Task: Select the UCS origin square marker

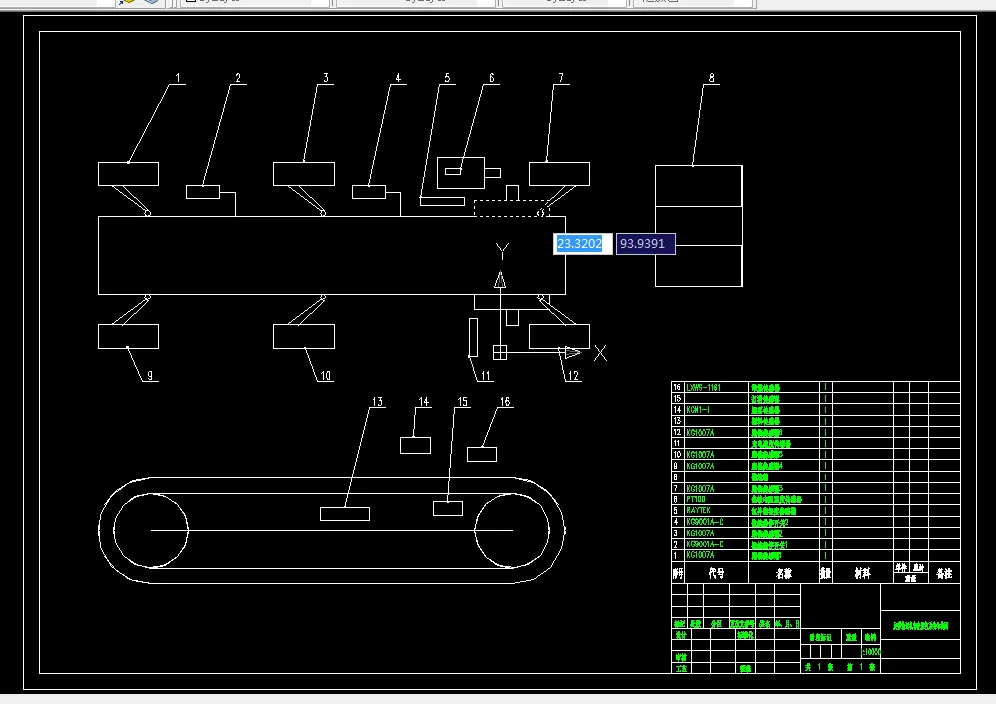Action: [500, 352]
